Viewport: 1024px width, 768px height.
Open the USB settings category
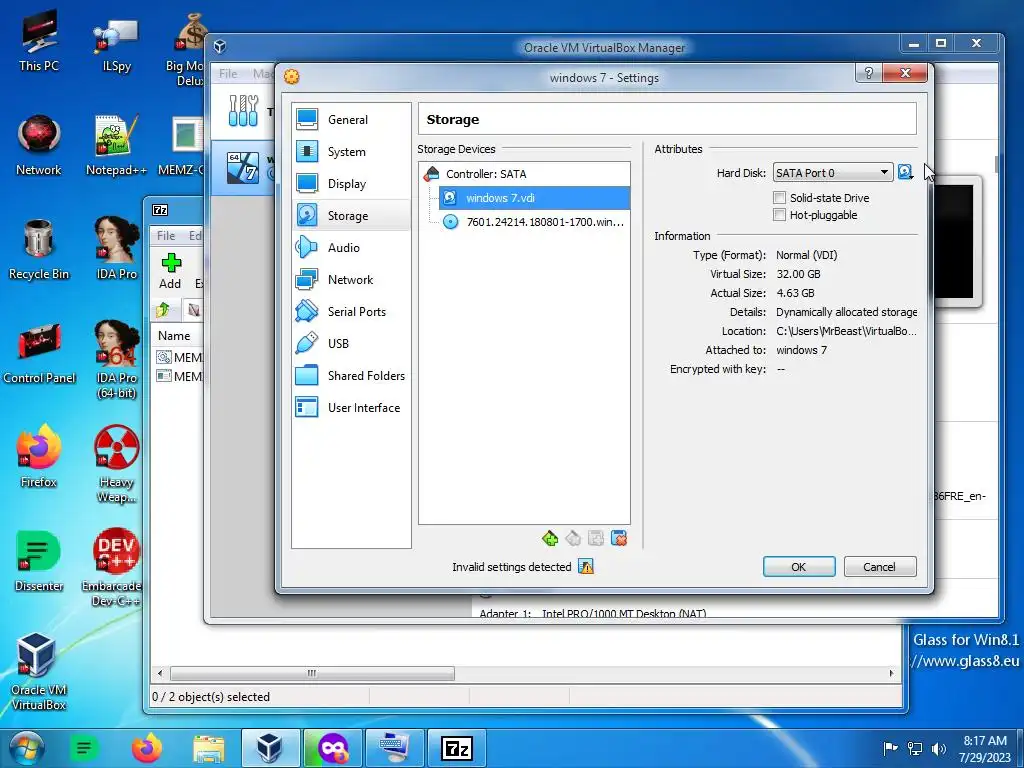click(351, 344)
